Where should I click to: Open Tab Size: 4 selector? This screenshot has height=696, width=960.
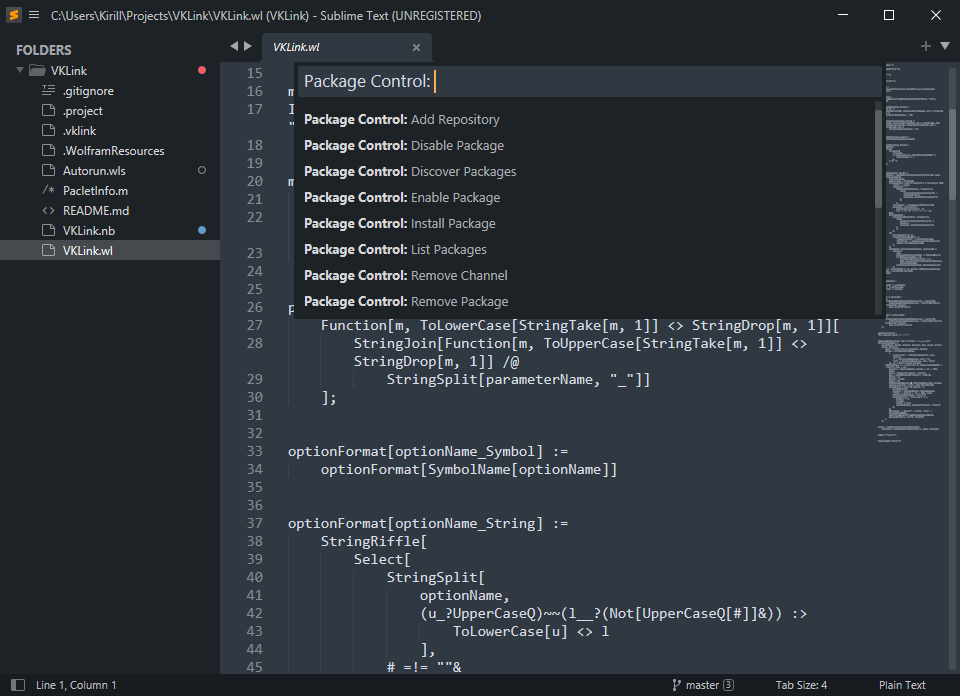(801, 685)
